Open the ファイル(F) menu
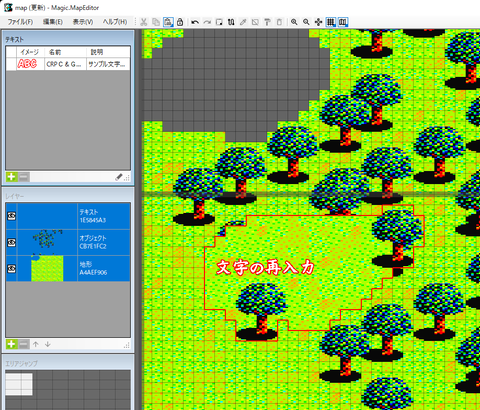The width and height of the screenshot is (480, 410). point(20,22)
